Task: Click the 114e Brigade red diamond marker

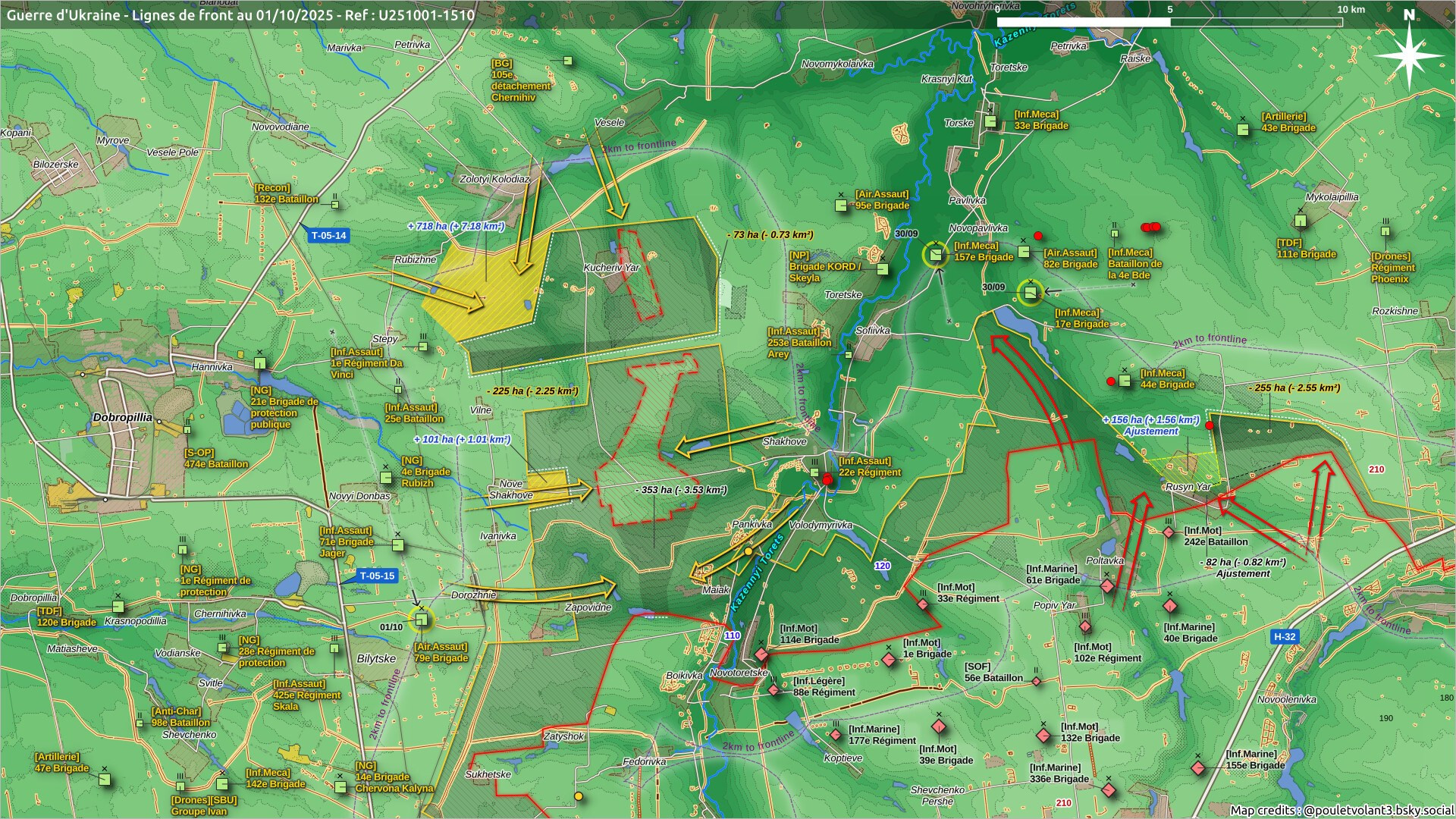Action: (x=761, y=654)
